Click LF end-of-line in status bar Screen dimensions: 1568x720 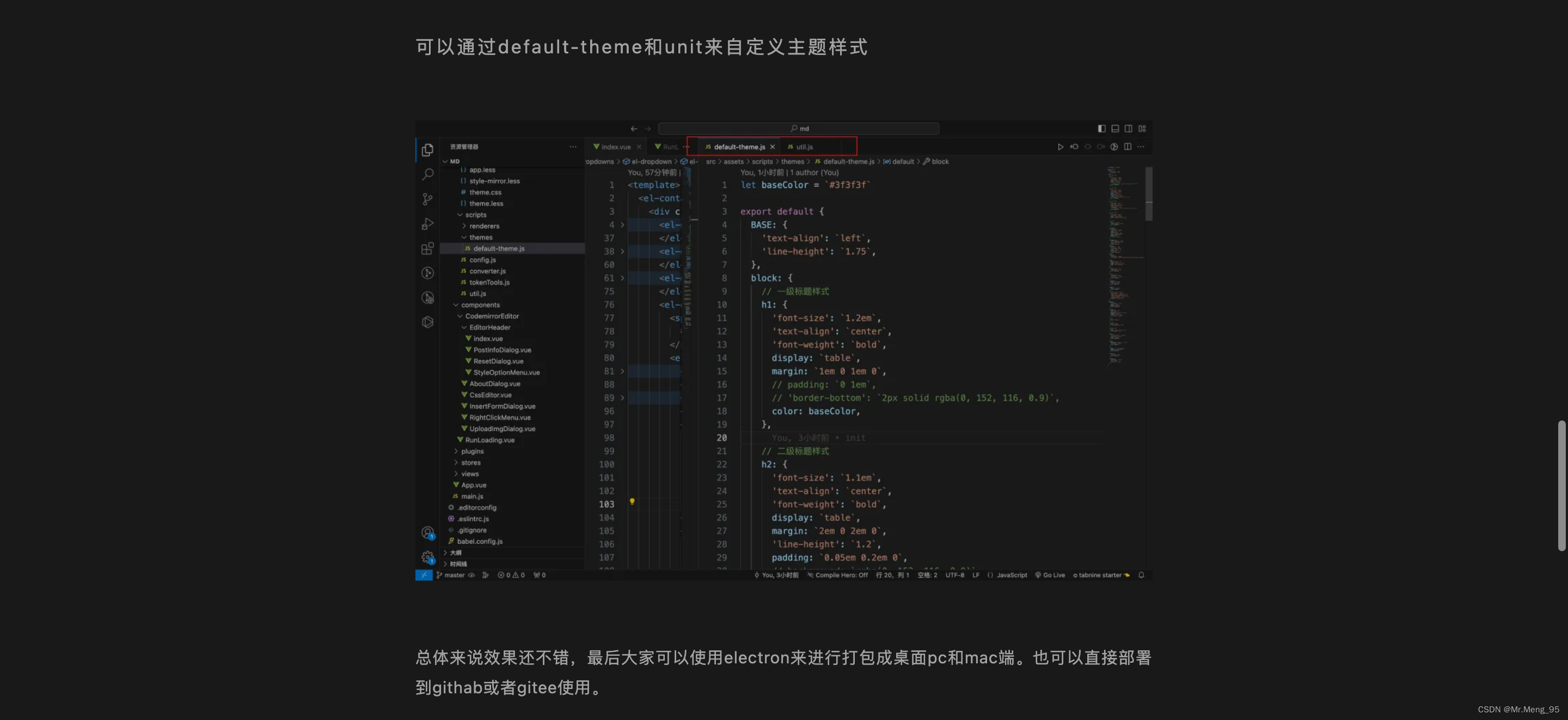click(976, 575)
